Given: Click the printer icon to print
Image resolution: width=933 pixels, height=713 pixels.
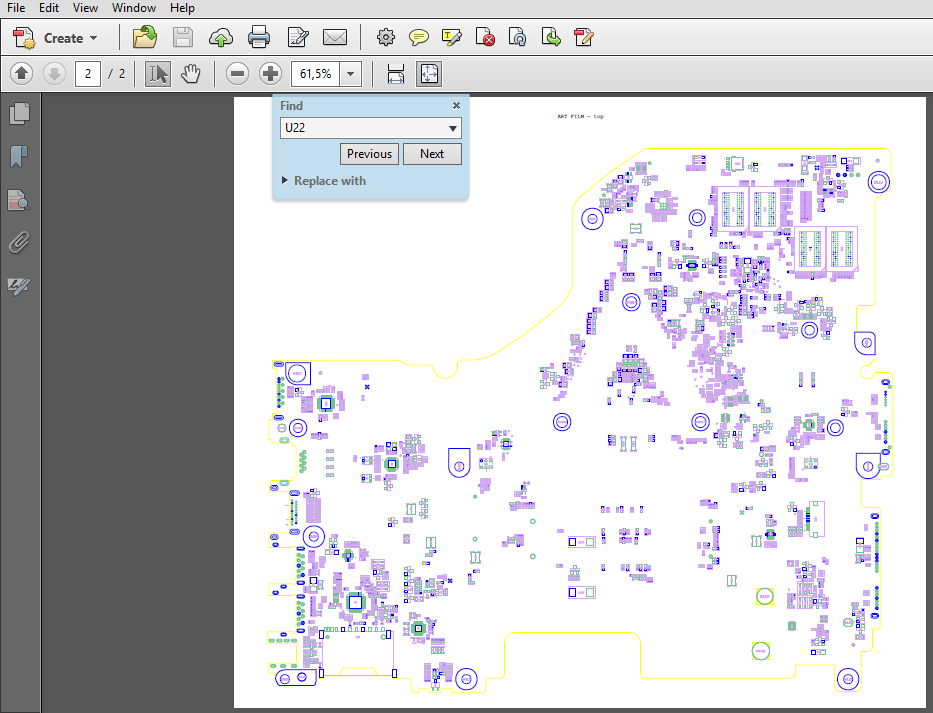Looking at the screenshot, I should pyautogui.click(x=259, y=38).
